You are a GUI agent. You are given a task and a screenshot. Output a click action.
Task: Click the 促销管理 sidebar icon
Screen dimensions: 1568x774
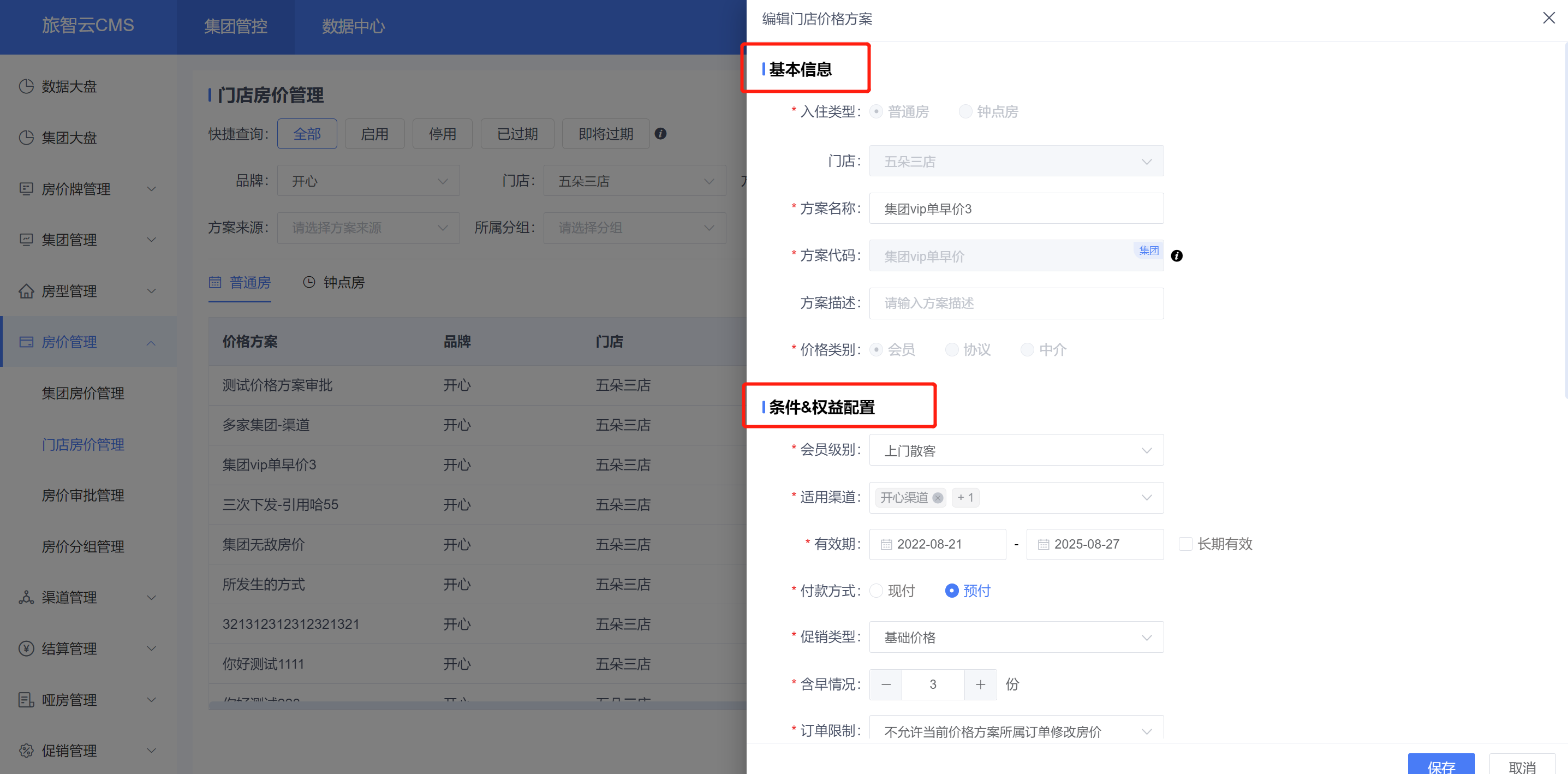tap(26, 751)
